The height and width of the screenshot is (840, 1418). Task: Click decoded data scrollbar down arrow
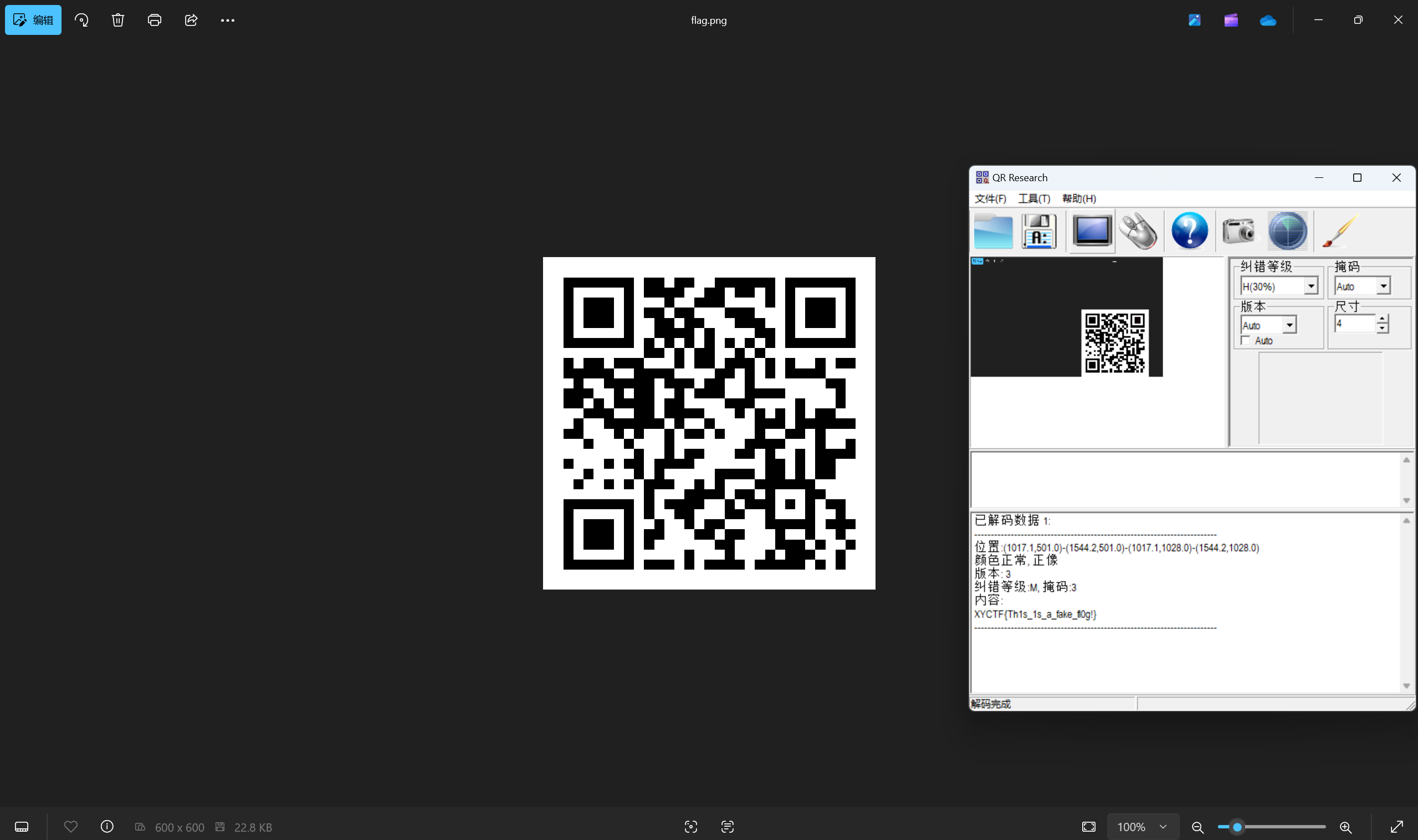click(x=1406, y=686)
